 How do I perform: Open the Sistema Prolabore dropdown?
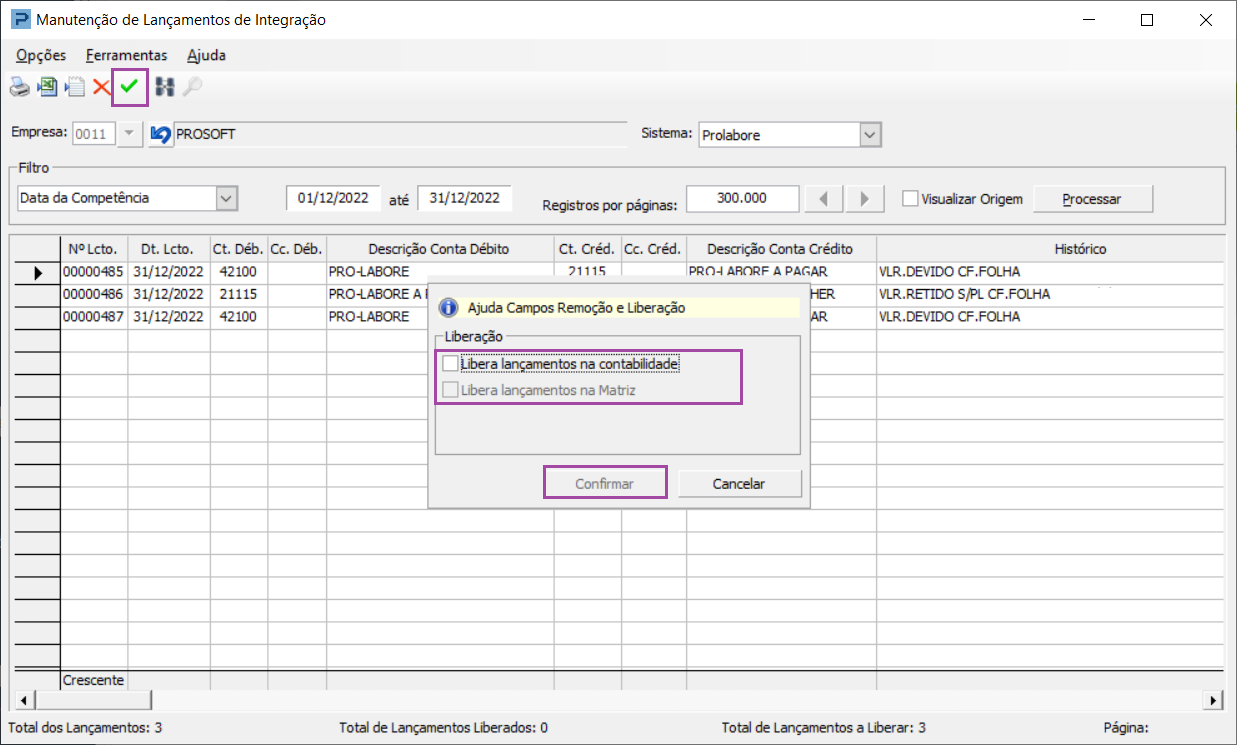[x=870, y=134]
